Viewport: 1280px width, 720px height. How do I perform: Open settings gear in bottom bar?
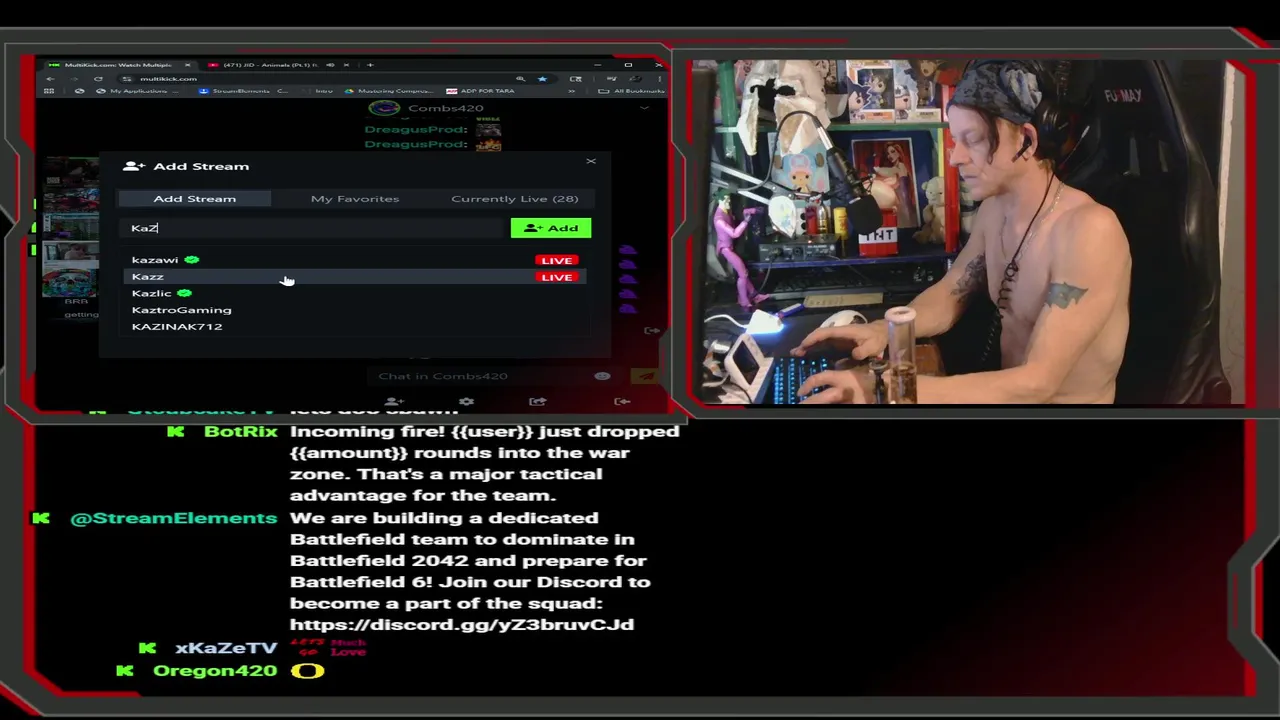[x=466, y=402]
